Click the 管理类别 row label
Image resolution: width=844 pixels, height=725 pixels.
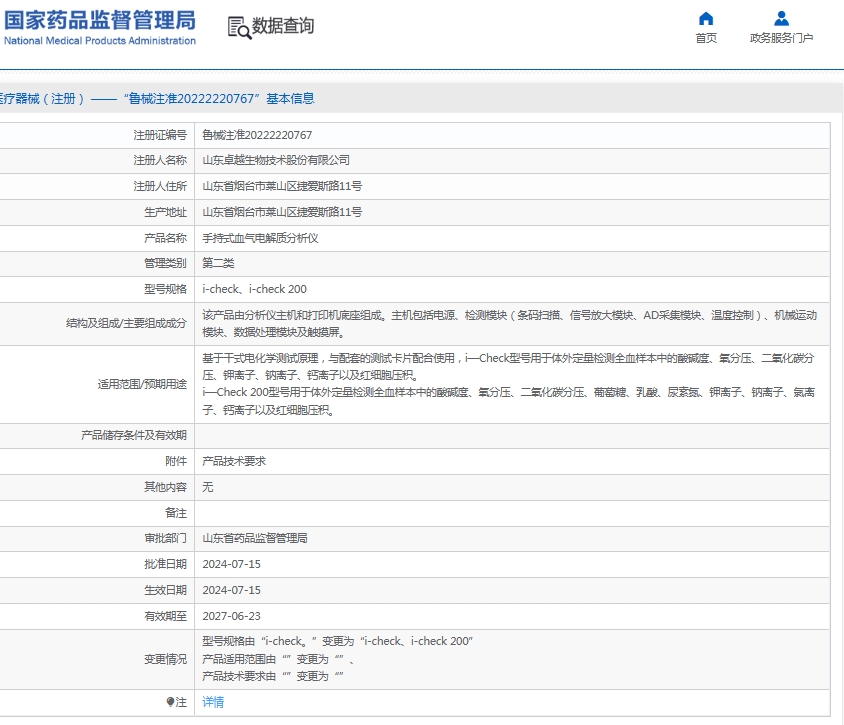(165, 263)
